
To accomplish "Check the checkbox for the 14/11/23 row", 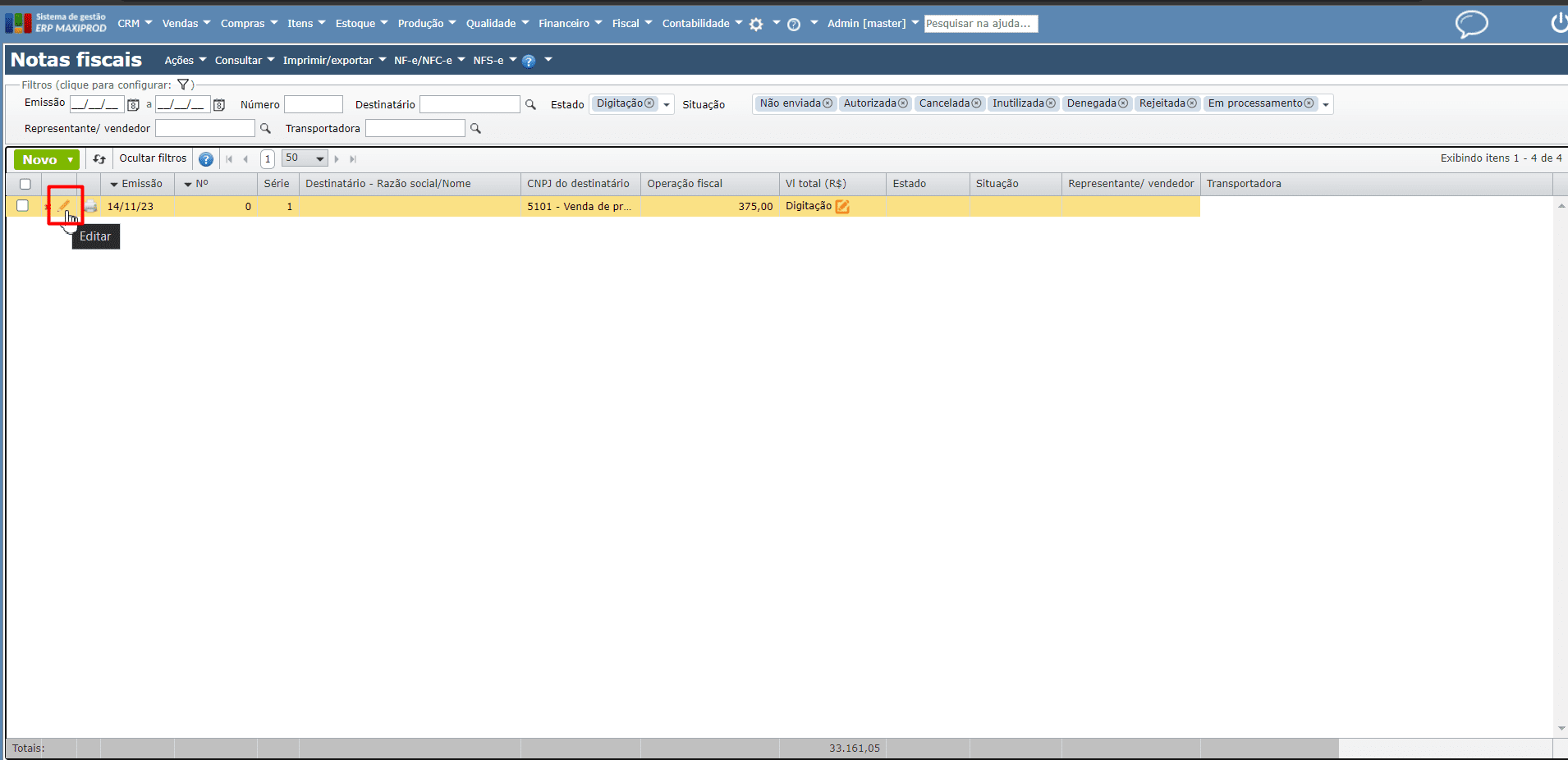I will 23,206.
